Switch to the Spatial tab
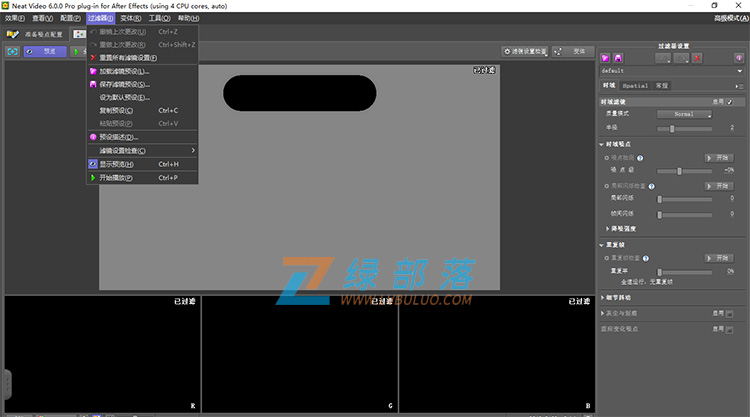The width and height of the screenshot is (750, 417). coord(635,86)
